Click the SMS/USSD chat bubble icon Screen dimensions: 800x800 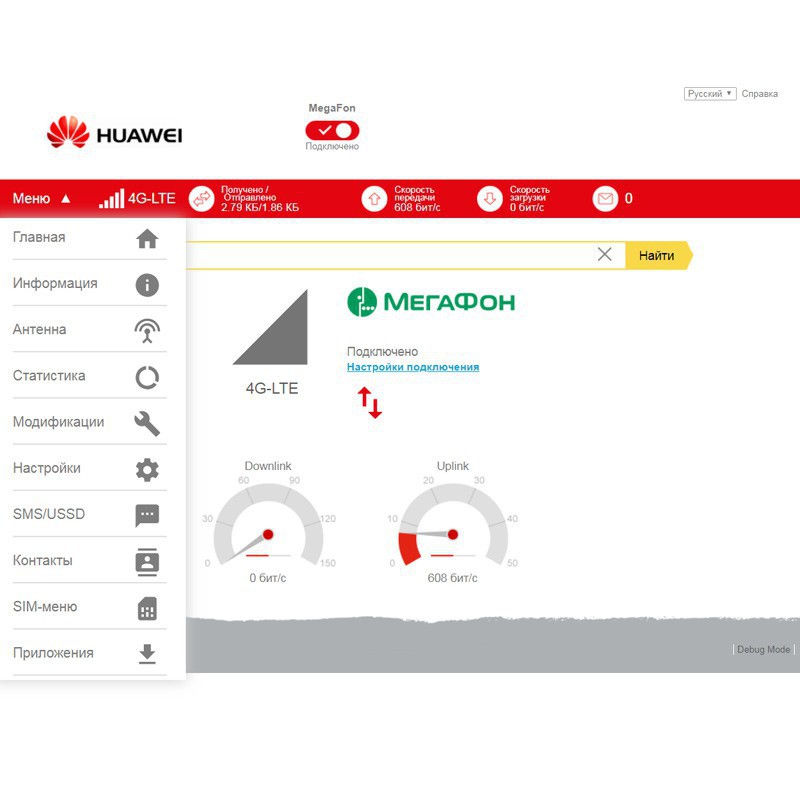coord(147,515)
